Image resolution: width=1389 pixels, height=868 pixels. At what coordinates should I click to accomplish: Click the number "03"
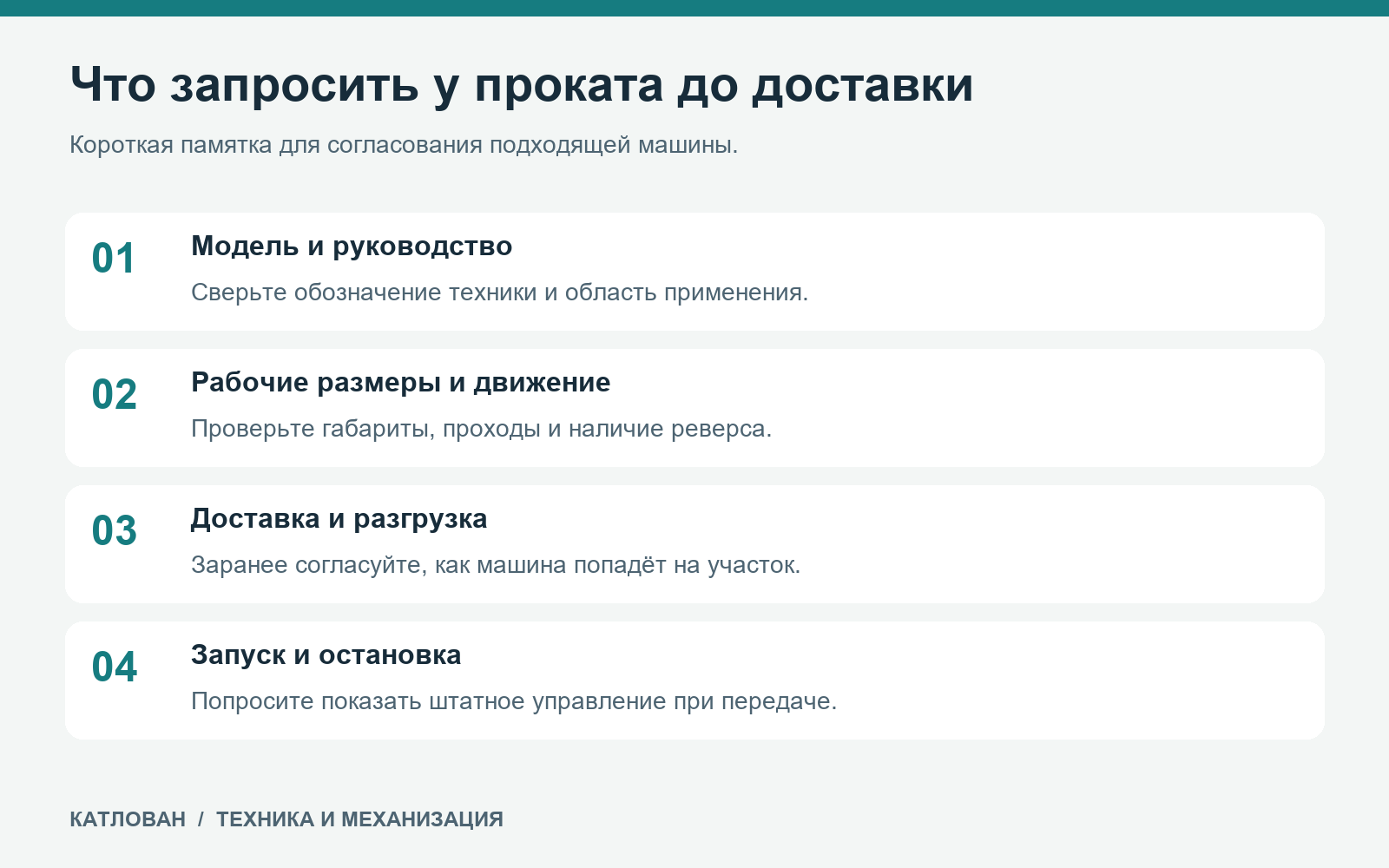115,531
